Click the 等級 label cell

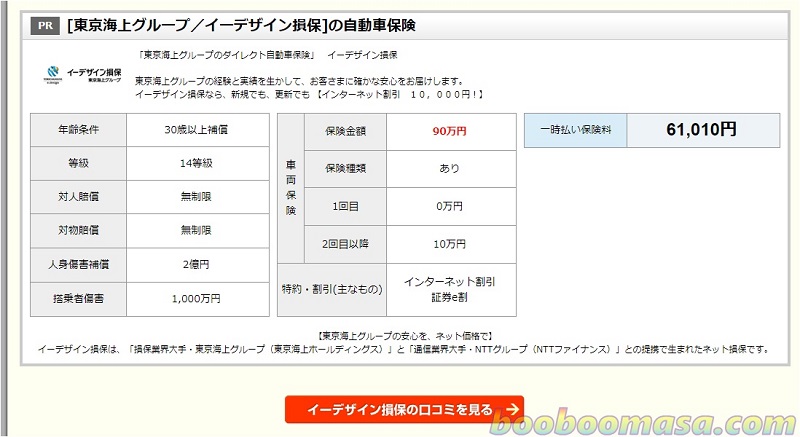pos(79,163)
